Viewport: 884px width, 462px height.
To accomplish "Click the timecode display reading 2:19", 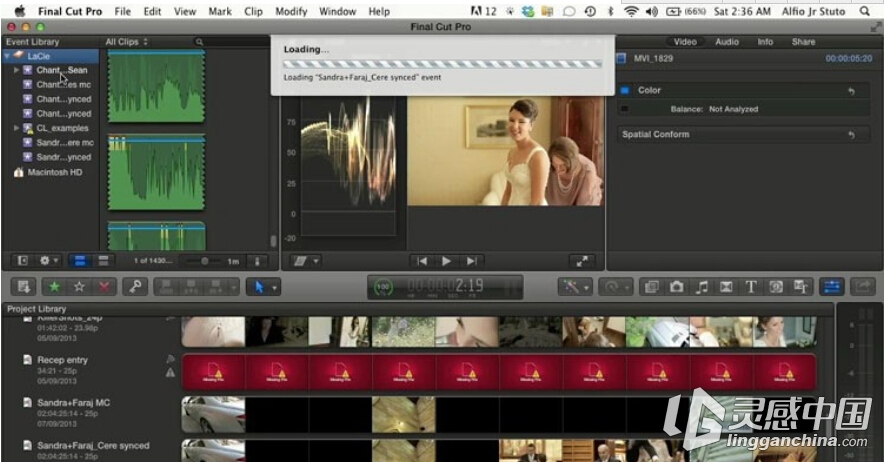I will coord(446,287).
